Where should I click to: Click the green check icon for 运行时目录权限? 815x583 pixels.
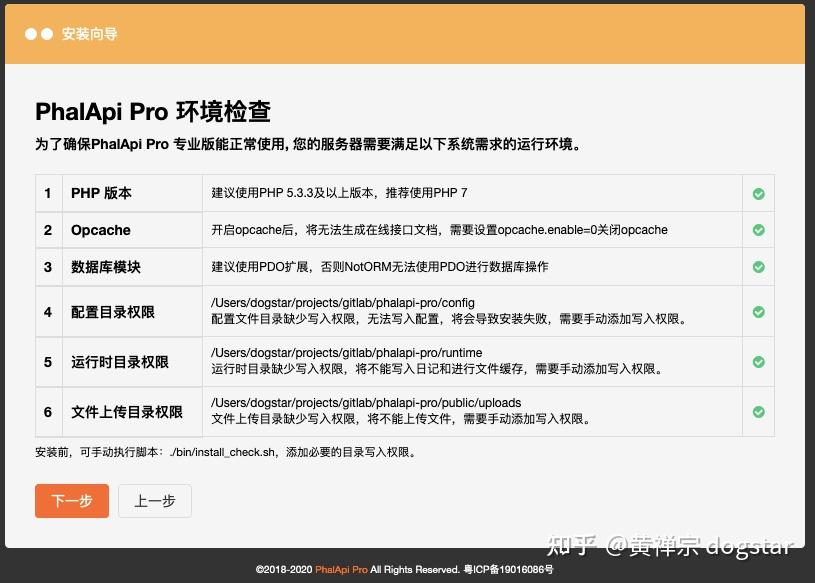[758, 361]
